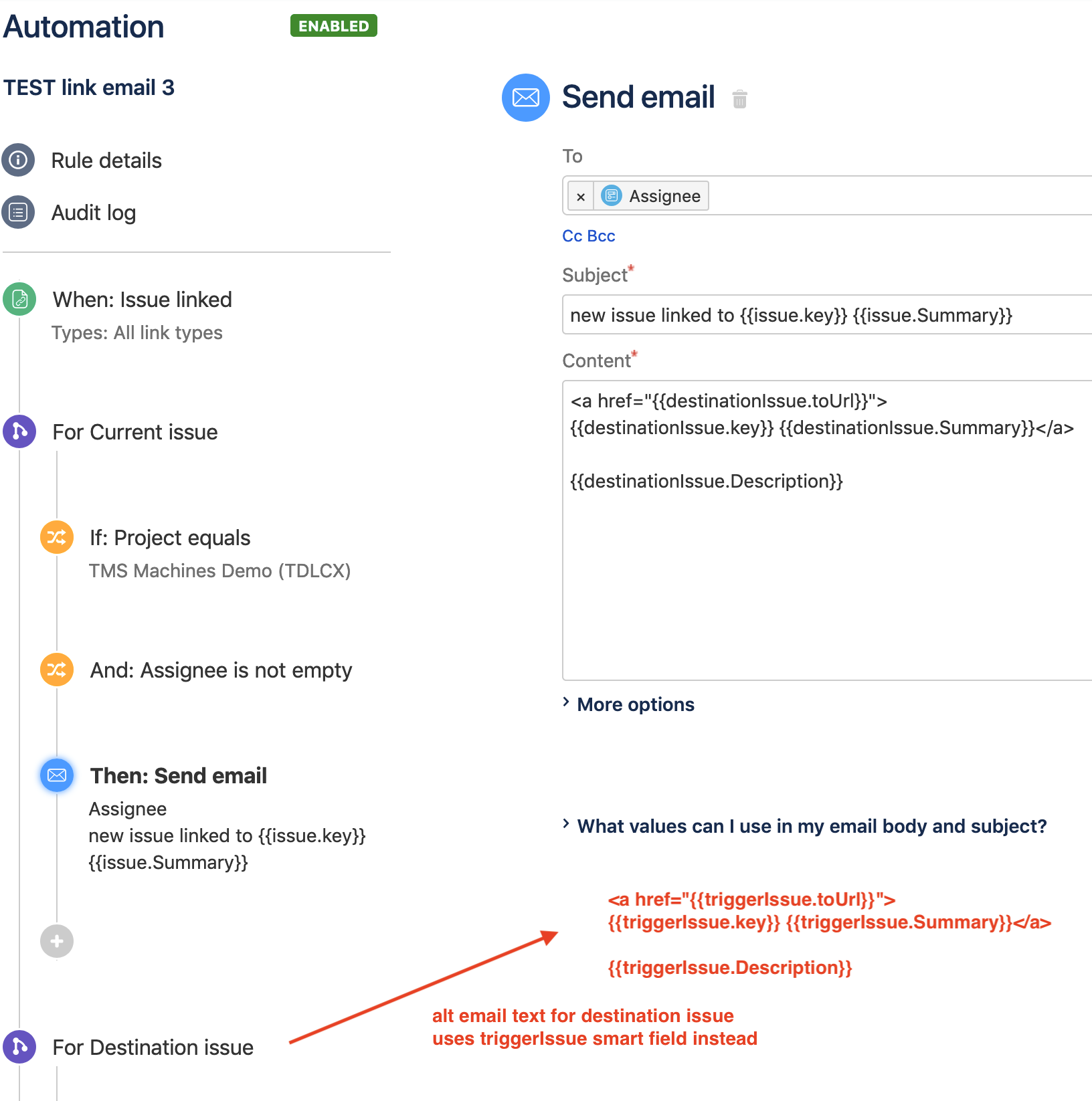Click the ENABLED status badge
The image size is (1092, 1101).
point(334,25)
